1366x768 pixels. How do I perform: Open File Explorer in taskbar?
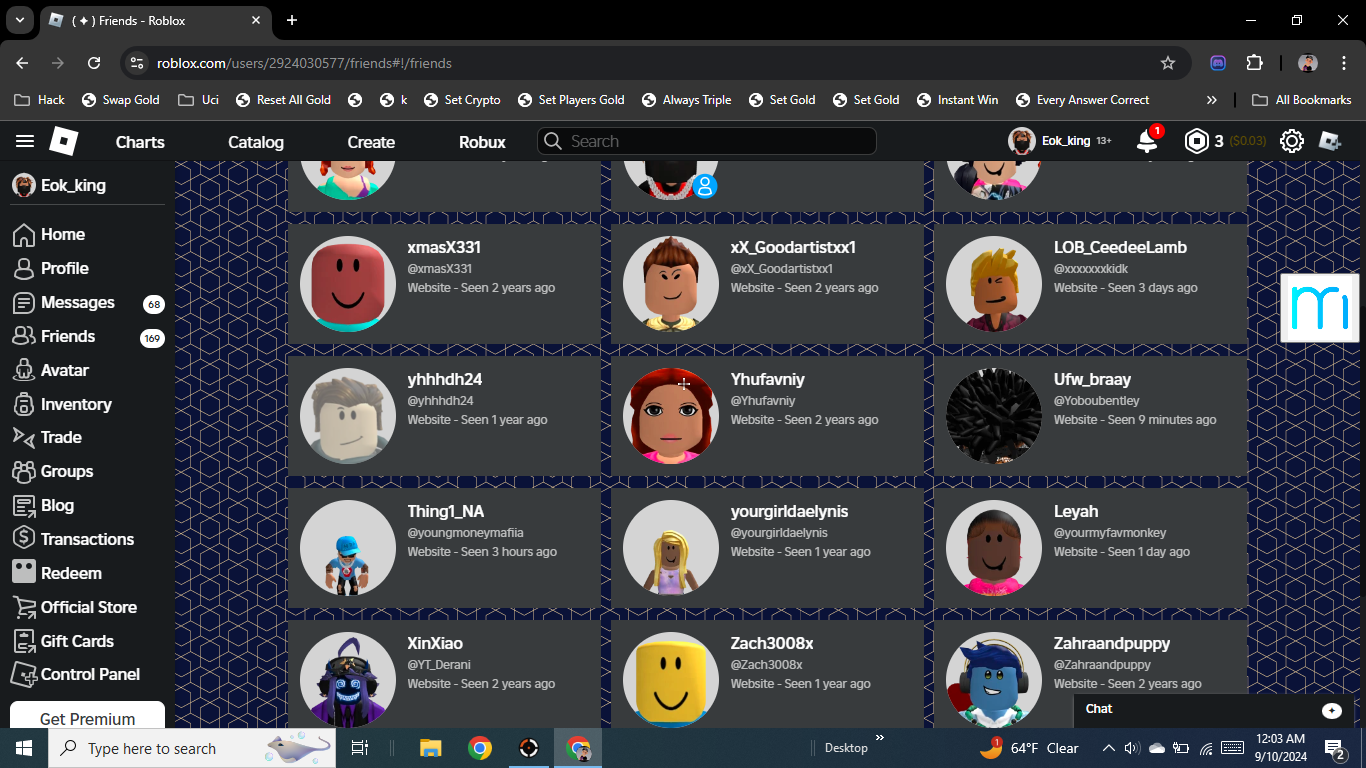(x=430, y=748)
